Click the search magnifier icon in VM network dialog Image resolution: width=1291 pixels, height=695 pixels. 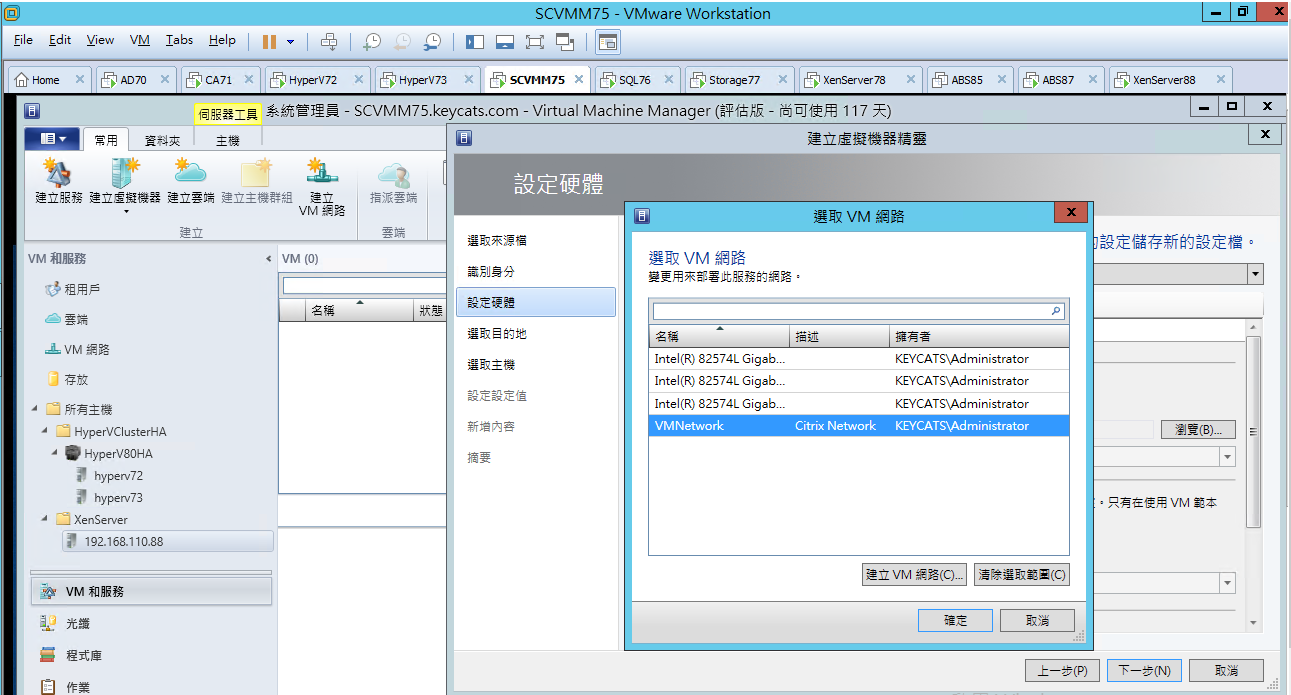pyautogui.click(x=1056, y=312)
